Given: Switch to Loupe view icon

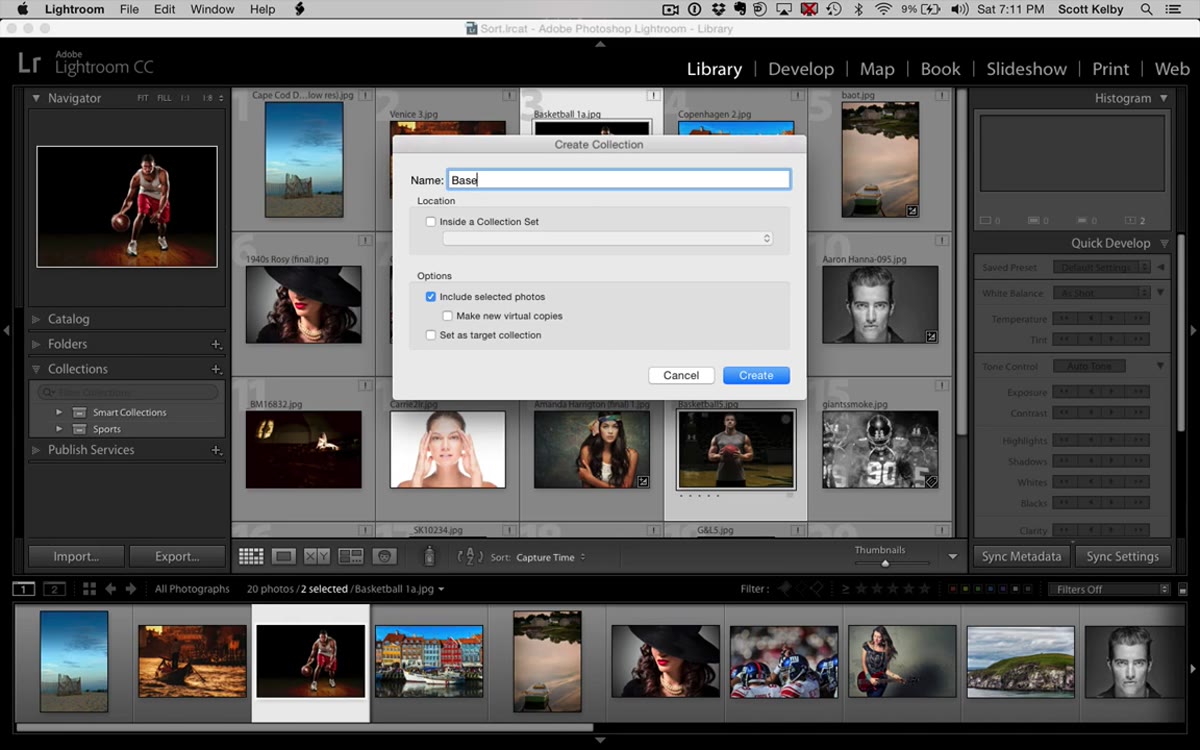Looking at the screenshot, I should pos(284,556).
